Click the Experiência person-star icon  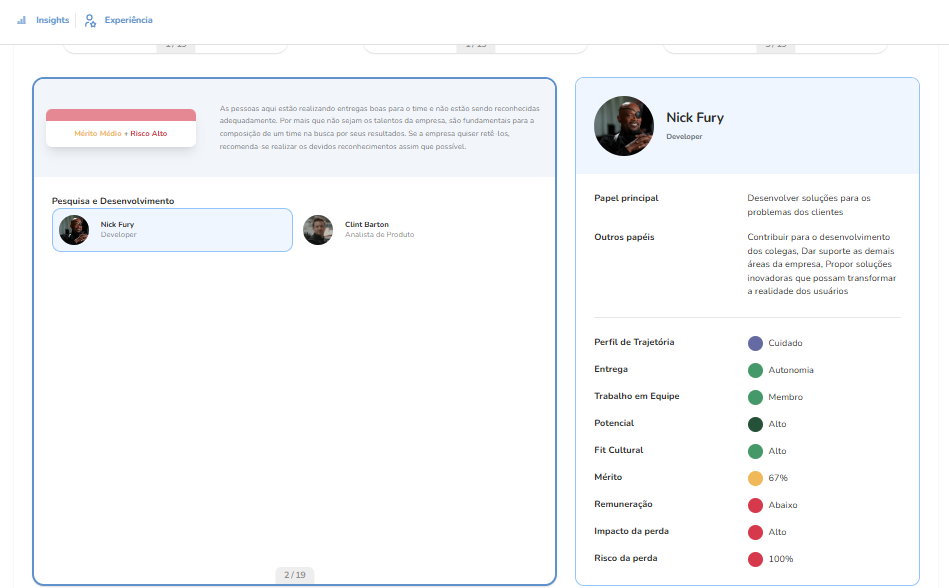90,21
